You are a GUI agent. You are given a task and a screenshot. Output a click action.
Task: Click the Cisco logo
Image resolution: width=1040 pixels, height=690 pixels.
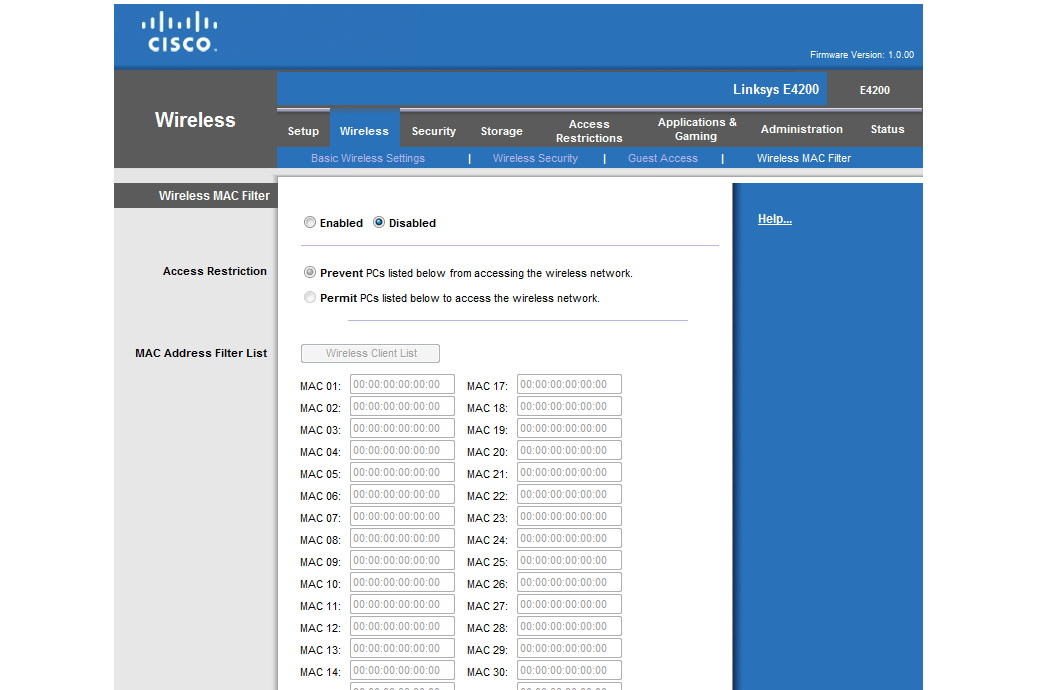coord(180,33)
